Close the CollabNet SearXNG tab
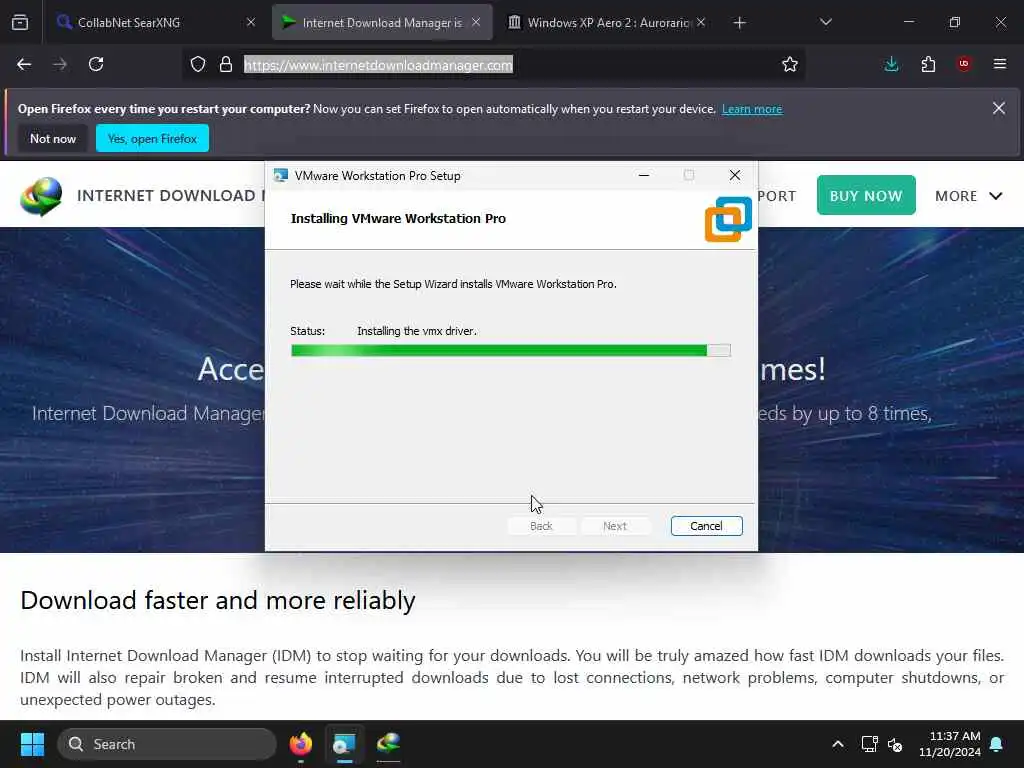Screen dimensions: 1024x768 pyautogui.click(x=251, y=23)
